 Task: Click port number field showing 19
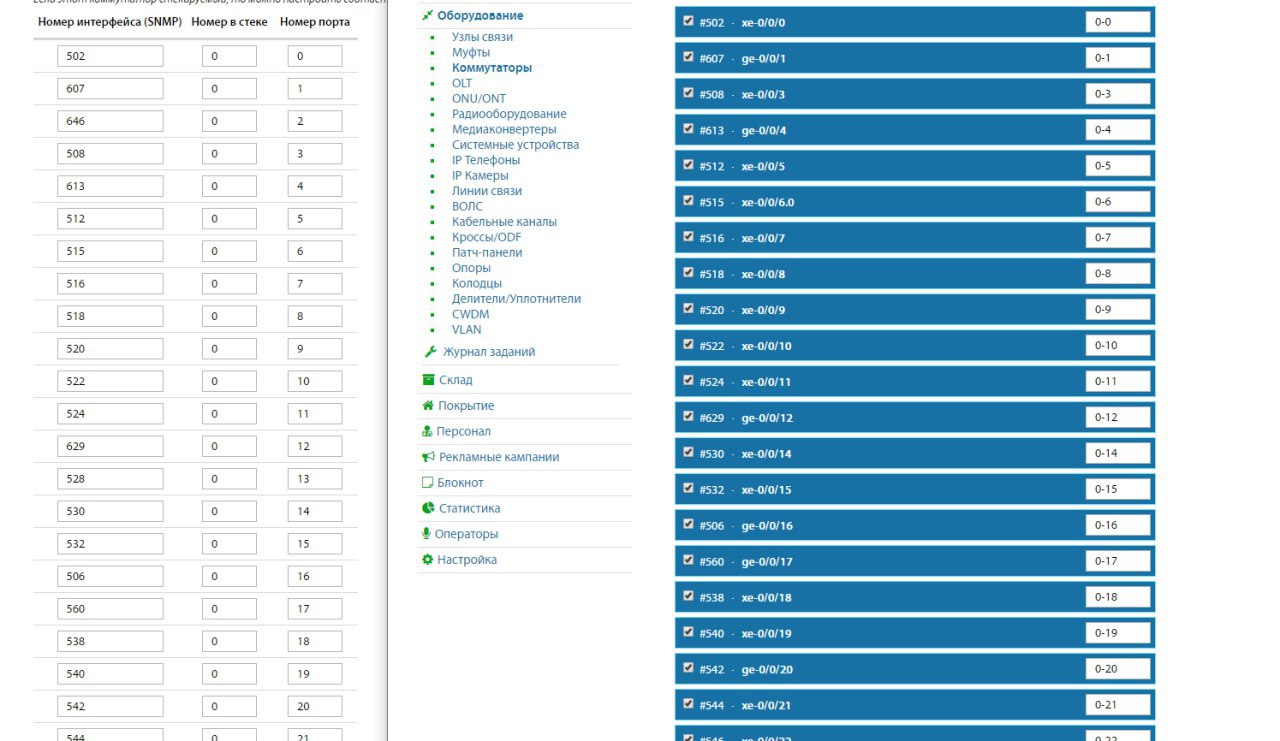click(315, 674)
